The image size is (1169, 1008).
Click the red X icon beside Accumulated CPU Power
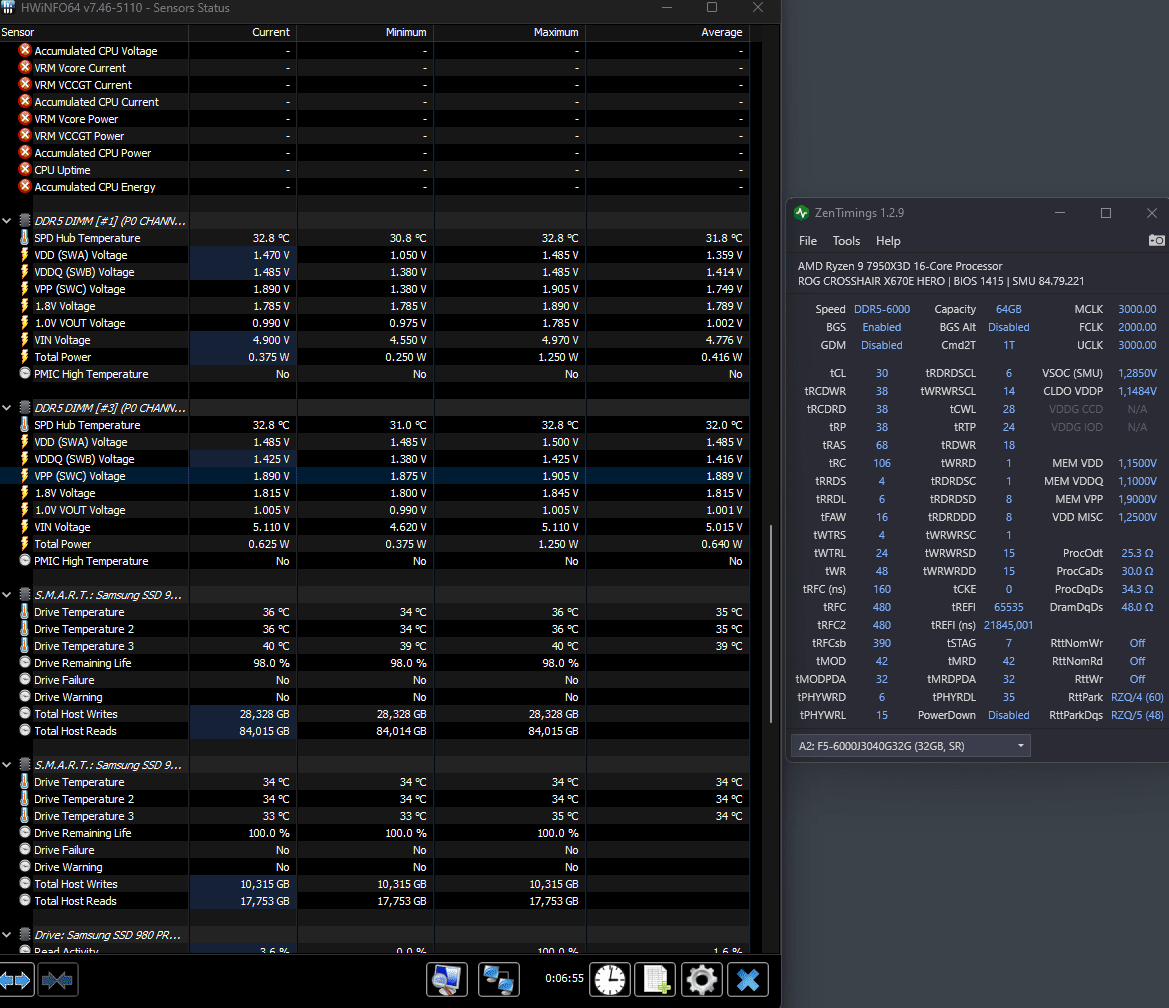(25, 152)
